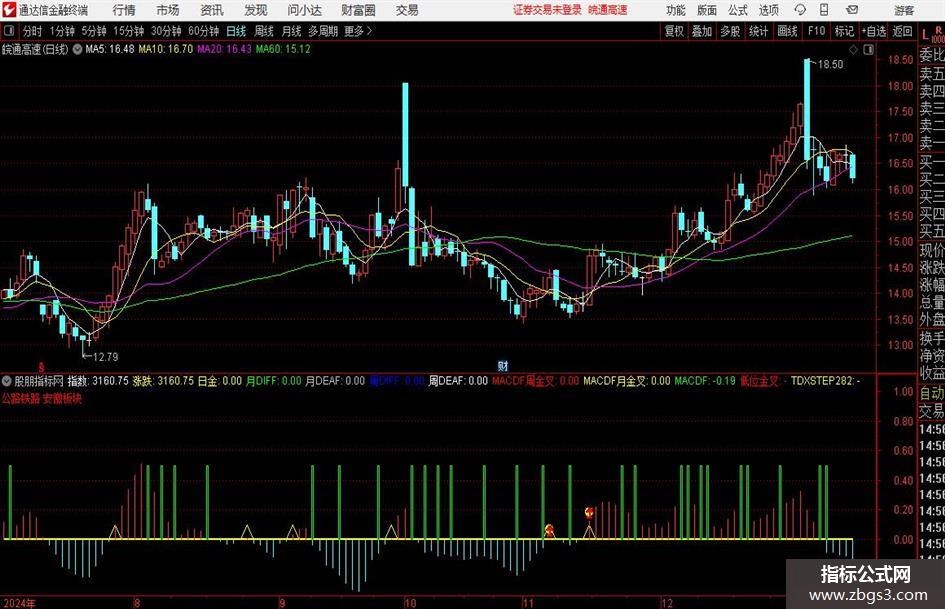Click the L indicator in the right panel
This screenshot has width=945, height=609.
(x=925, y=34)
